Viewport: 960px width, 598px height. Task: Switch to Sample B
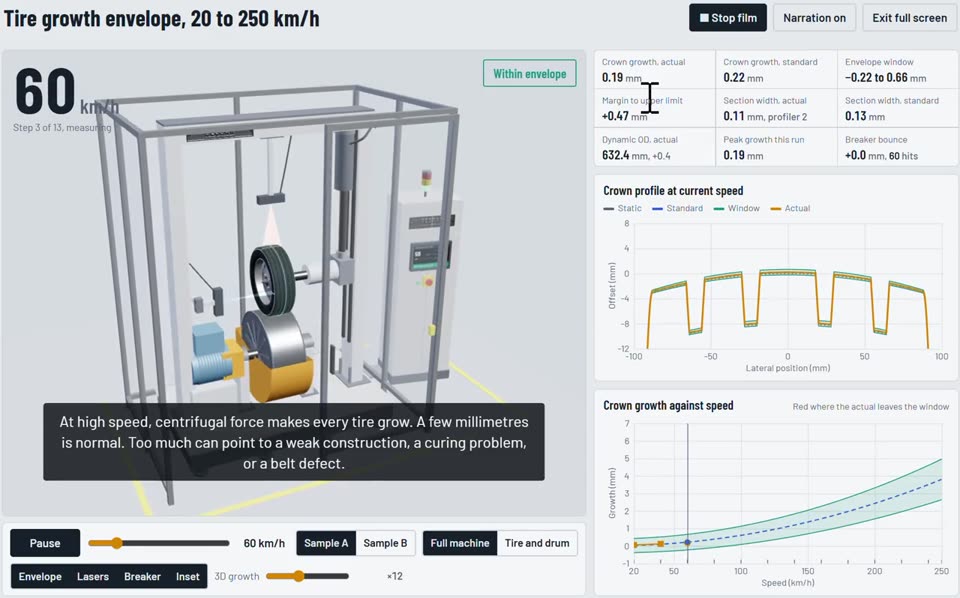pos(385,543)
